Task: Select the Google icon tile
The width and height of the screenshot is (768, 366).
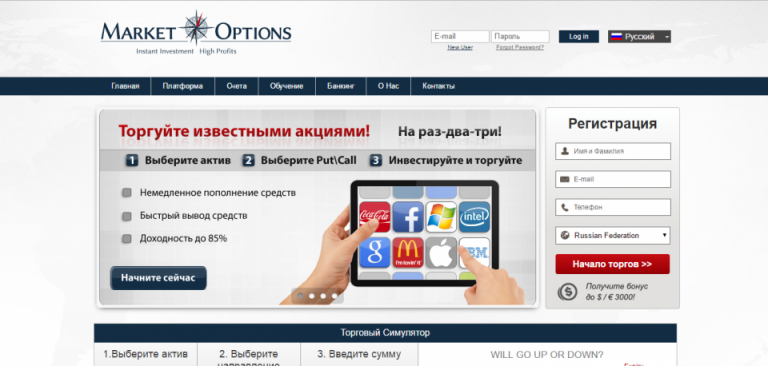Action: click(x=375, y=252)
